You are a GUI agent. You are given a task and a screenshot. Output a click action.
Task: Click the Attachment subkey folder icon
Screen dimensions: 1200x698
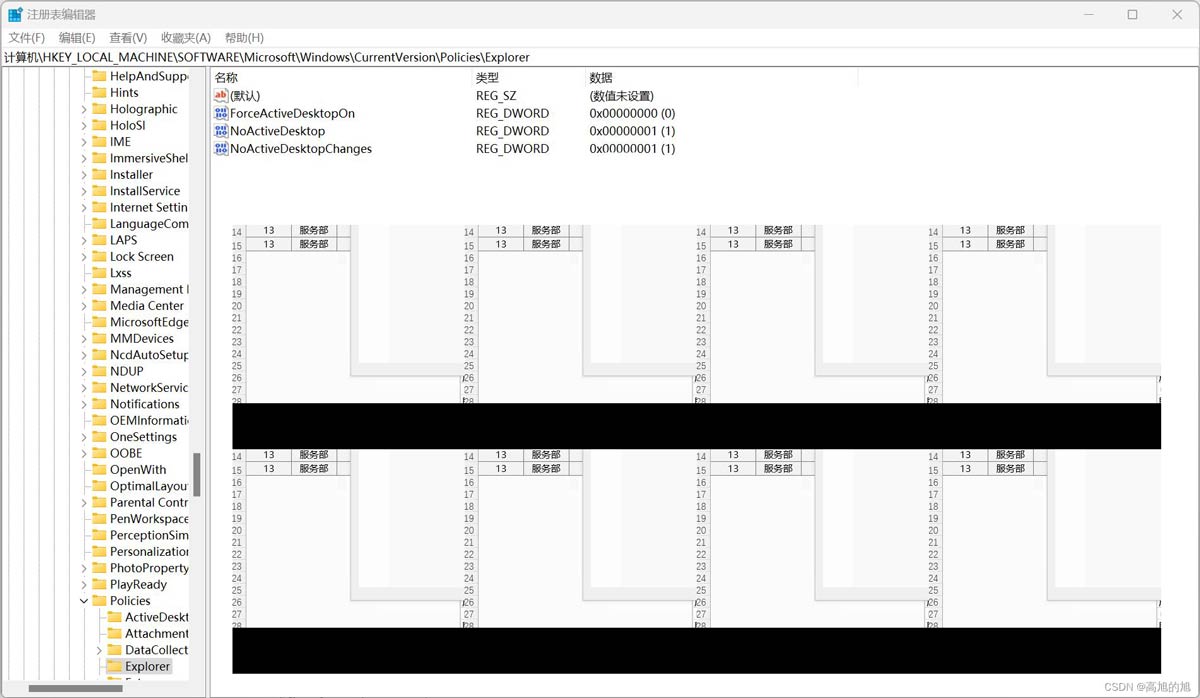114,634
